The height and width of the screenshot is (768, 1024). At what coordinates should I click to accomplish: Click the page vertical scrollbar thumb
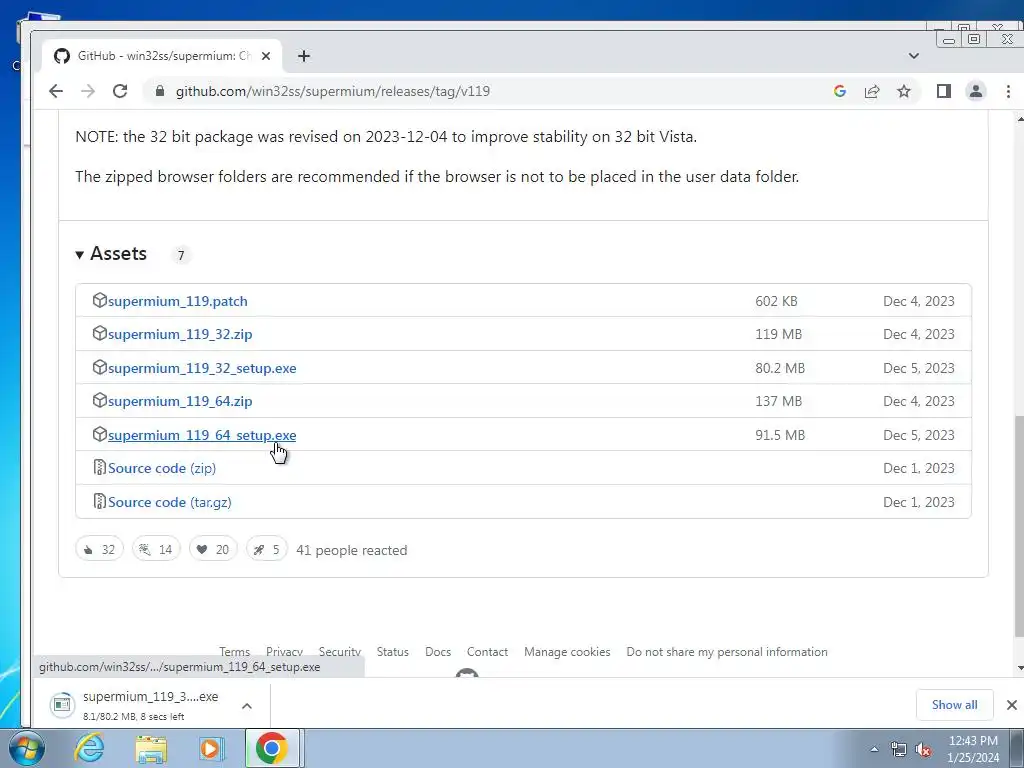click(x=1019, y=526)
